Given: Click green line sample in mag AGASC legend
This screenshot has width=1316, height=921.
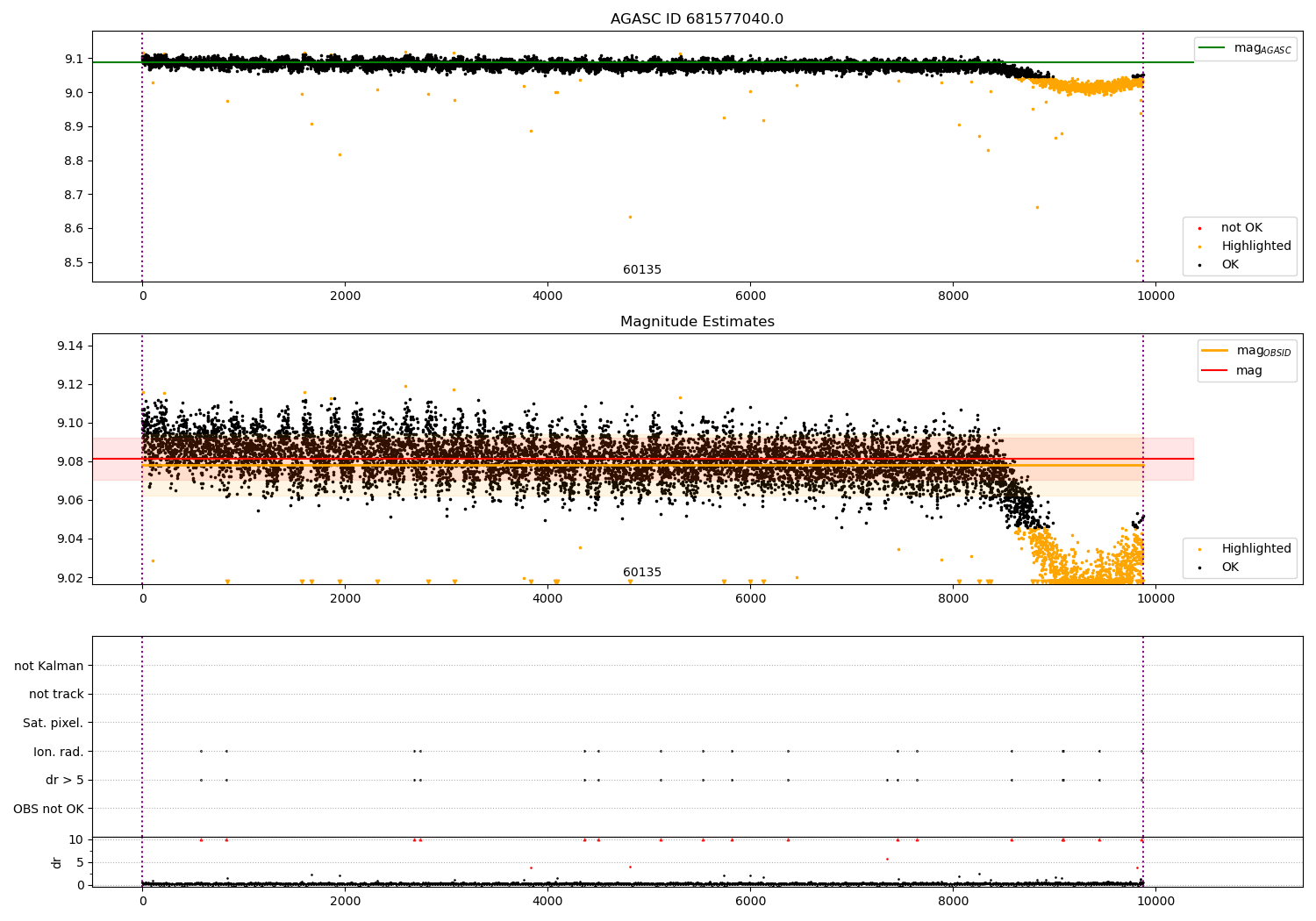Looking at the screenshot, I should click(x=1212, y=48).
